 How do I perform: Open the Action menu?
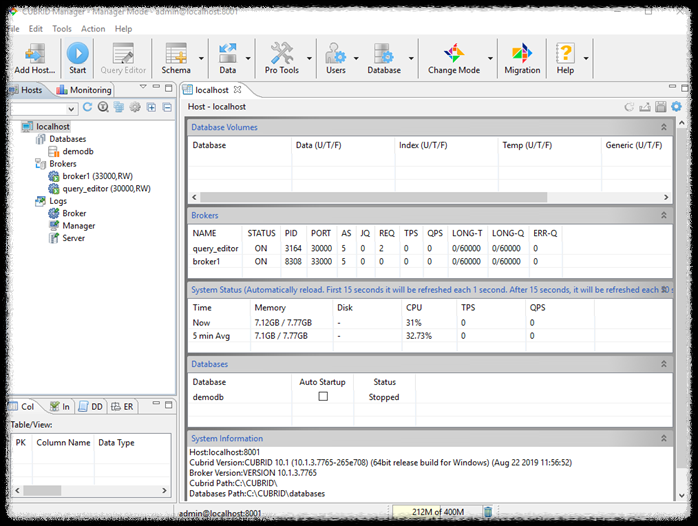[x=93, y=28]
